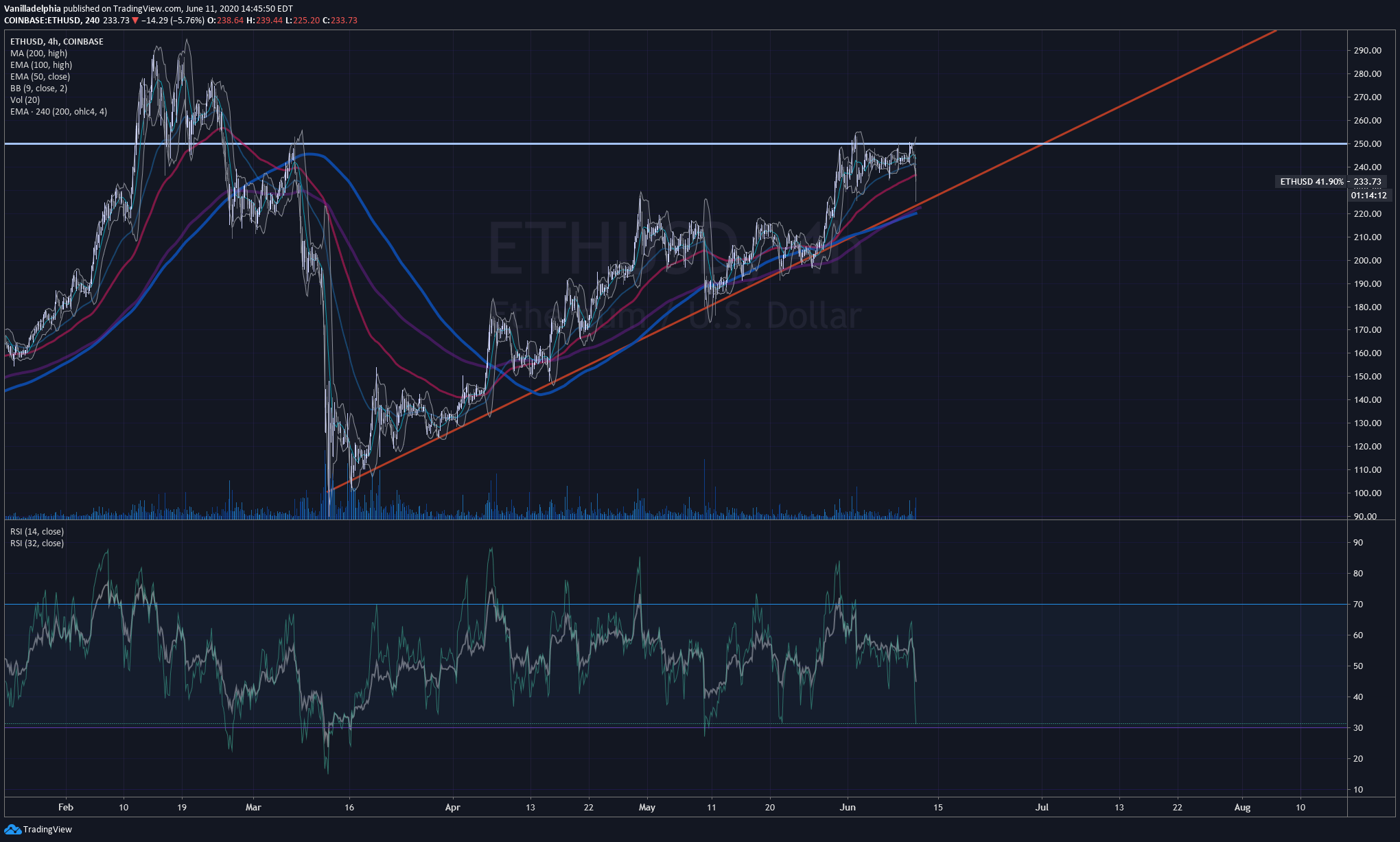Click the 150.00 price axis label
The height and width of the screenshot is (842, 1400).
(1368, 377)
